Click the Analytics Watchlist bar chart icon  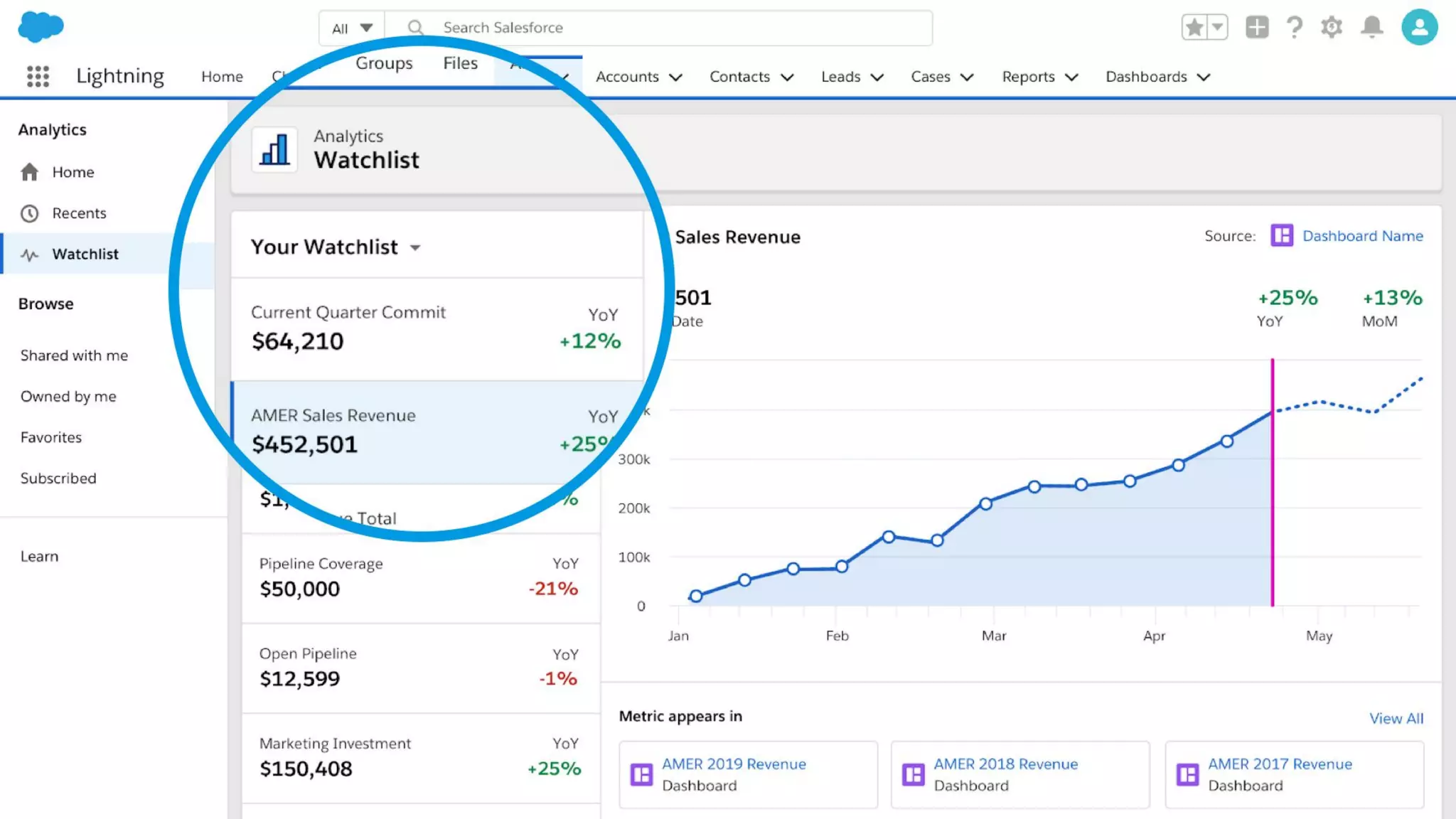point(275,149)
